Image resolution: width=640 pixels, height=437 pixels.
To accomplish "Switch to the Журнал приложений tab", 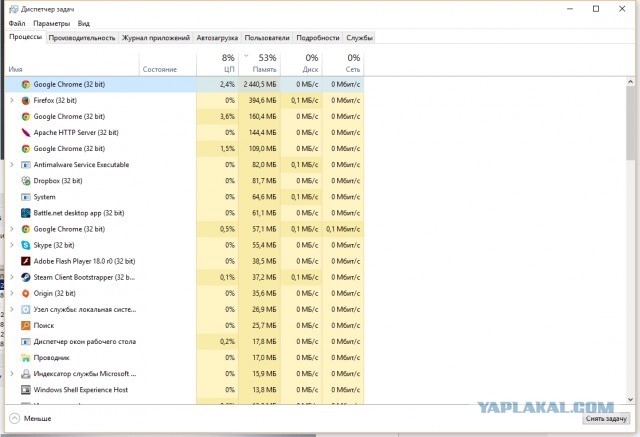I will [x=156, y=38].
